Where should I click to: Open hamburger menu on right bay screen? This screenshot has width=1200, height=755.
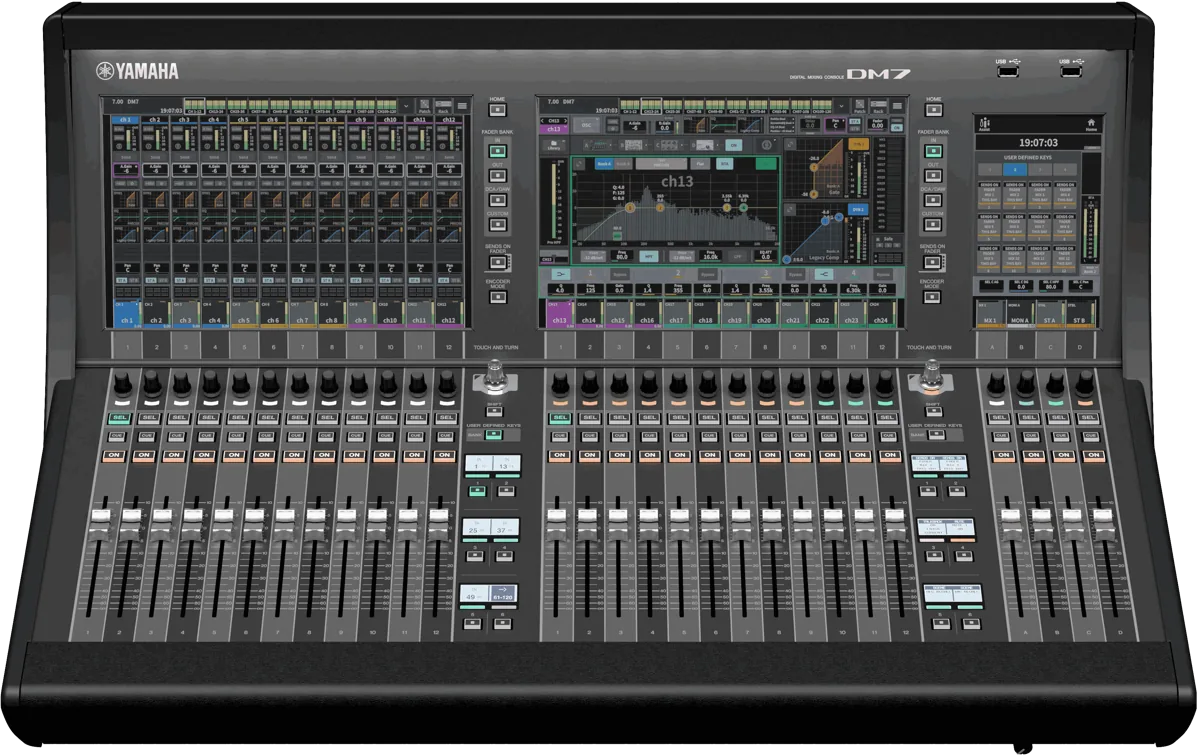(897, 105)
